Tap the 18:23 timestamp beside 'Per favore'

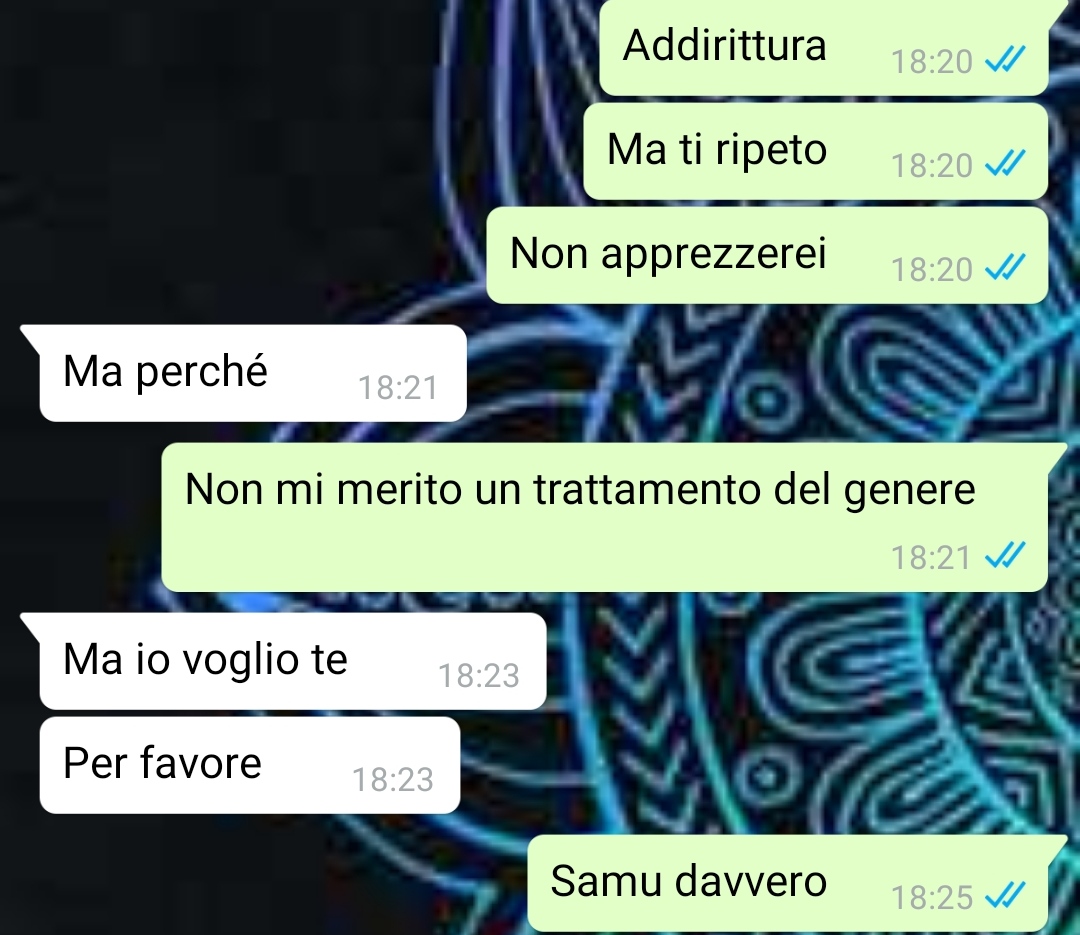point(393,780)
